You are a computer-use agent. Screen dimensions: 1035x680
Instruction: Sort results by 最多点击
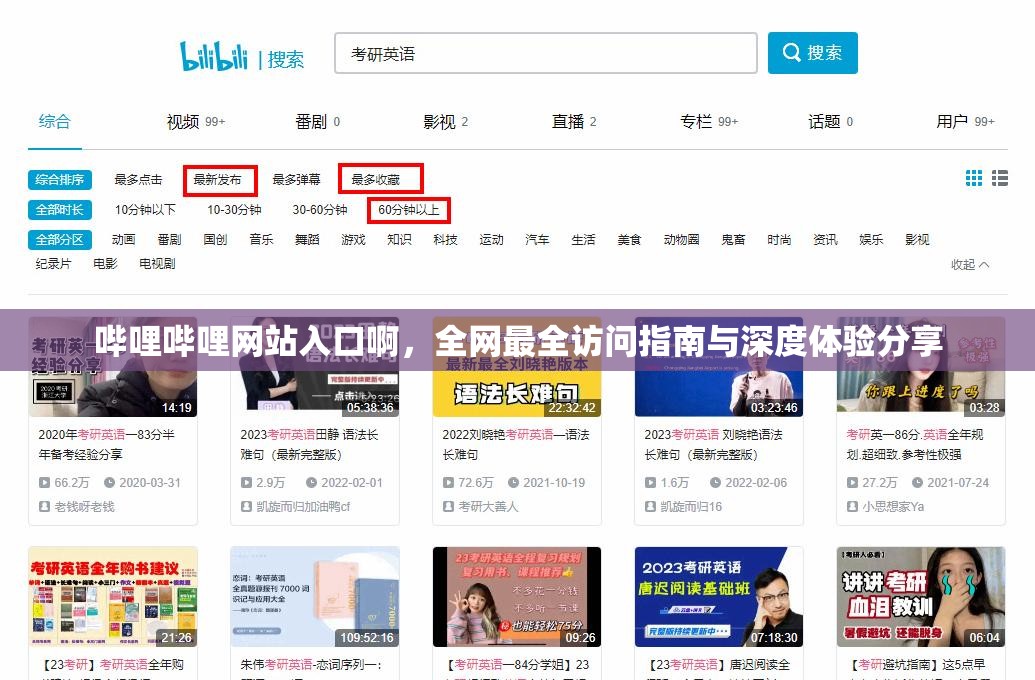pos(138,180)
